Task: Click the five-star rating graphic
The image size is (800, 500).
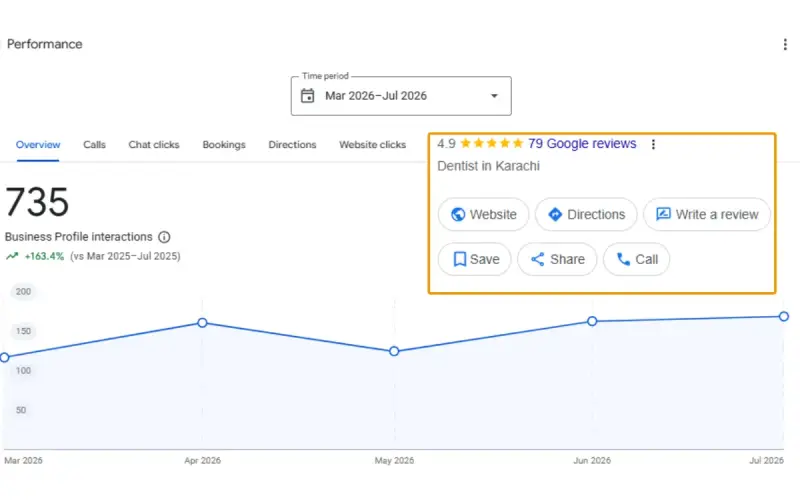Action: click(x=491, y=143)
